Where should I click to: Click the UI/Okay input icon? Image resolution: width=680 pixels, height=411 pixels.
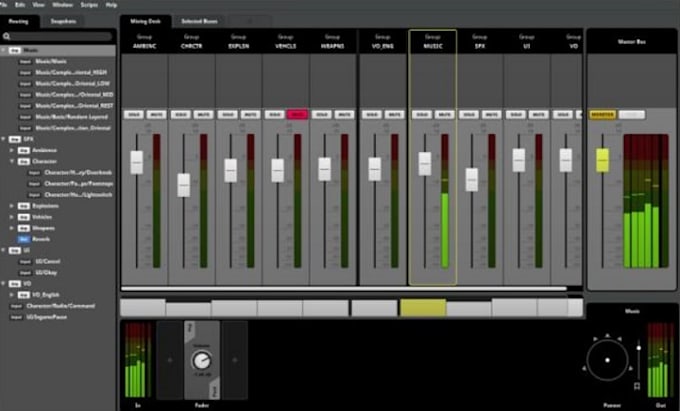(x=25, y=273)
